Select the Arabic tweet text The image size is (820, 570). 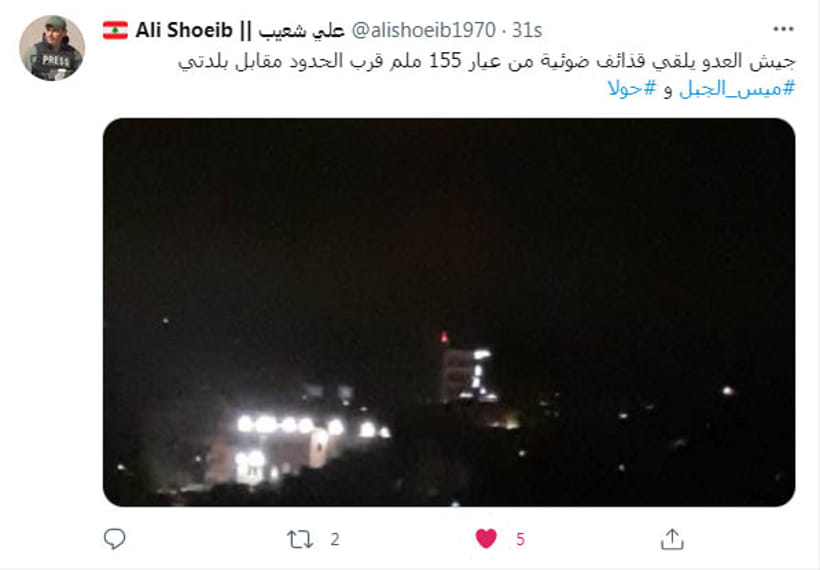[487, 75]
